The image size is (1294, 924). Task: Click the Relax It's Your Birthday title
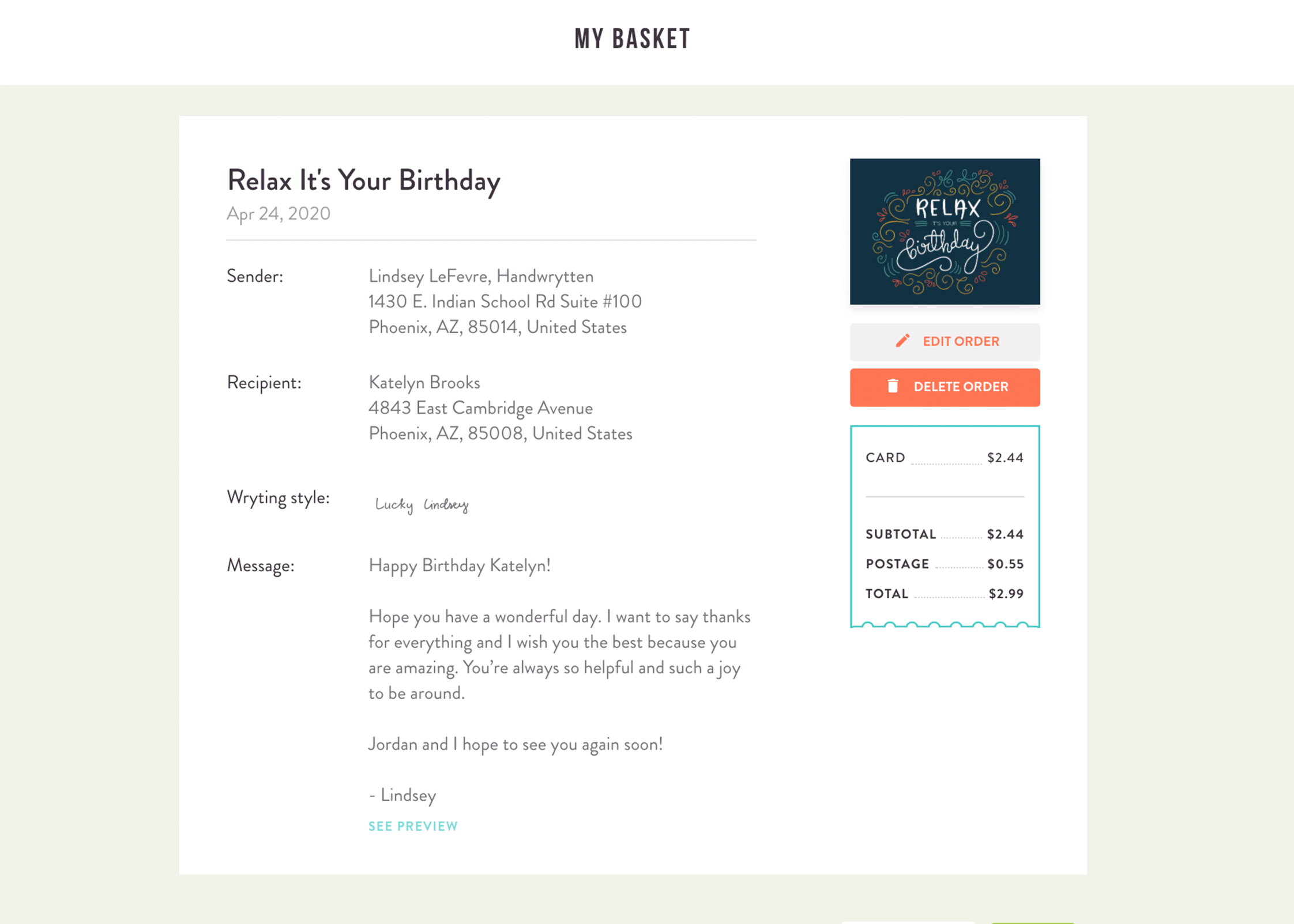point(363,180)
